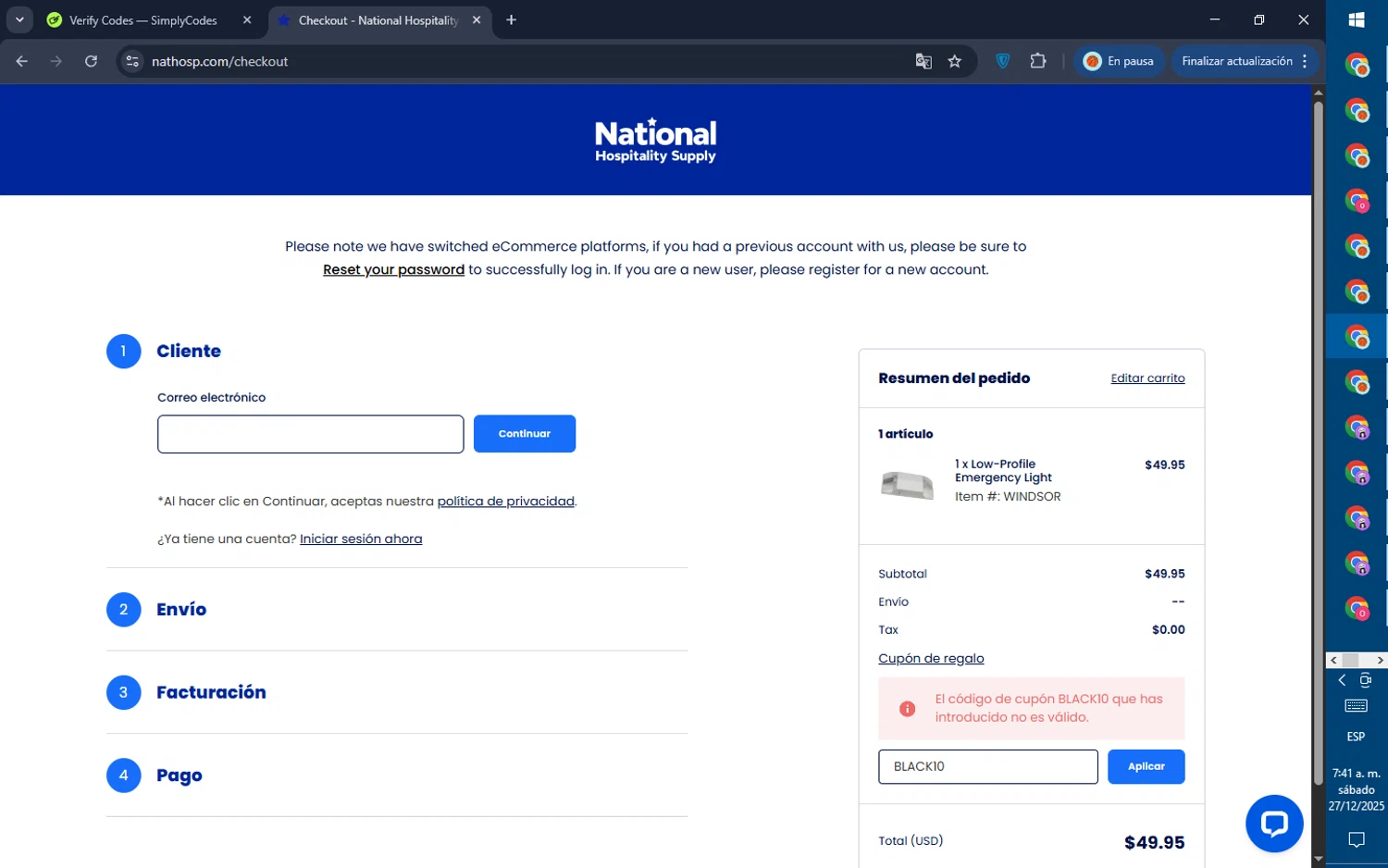
Task: Click the page scrollbar down arrow
Action: tap(1318, 860)
